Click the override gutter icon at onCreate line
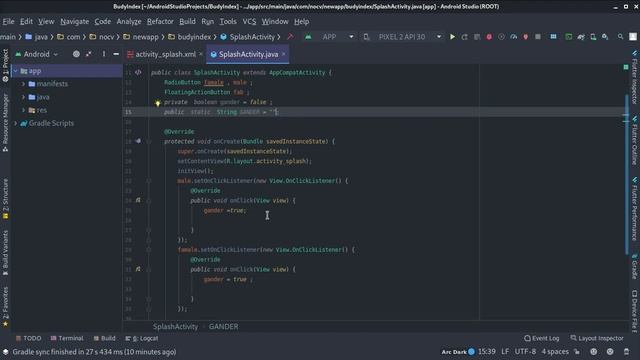Viewport: 640px width, 360px height. pyautogui.click(x=138, y=141)
